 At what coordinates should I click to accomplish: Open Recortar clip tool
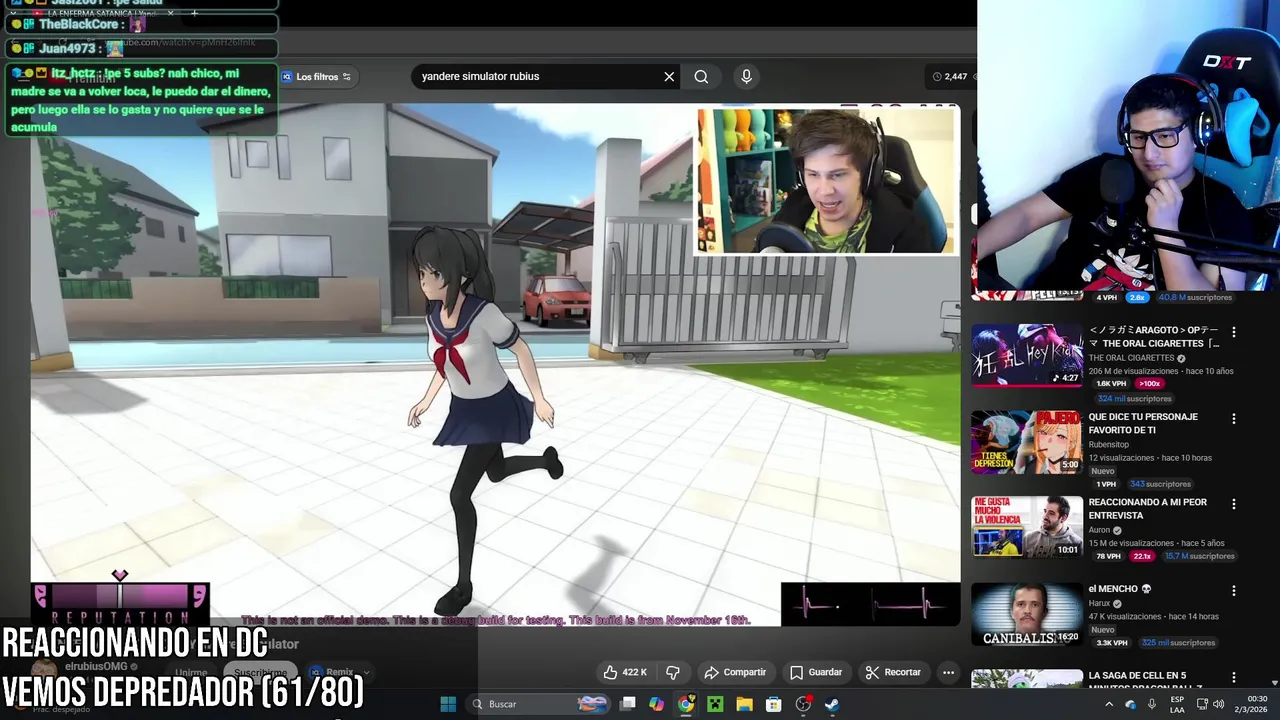pos(893,672)
